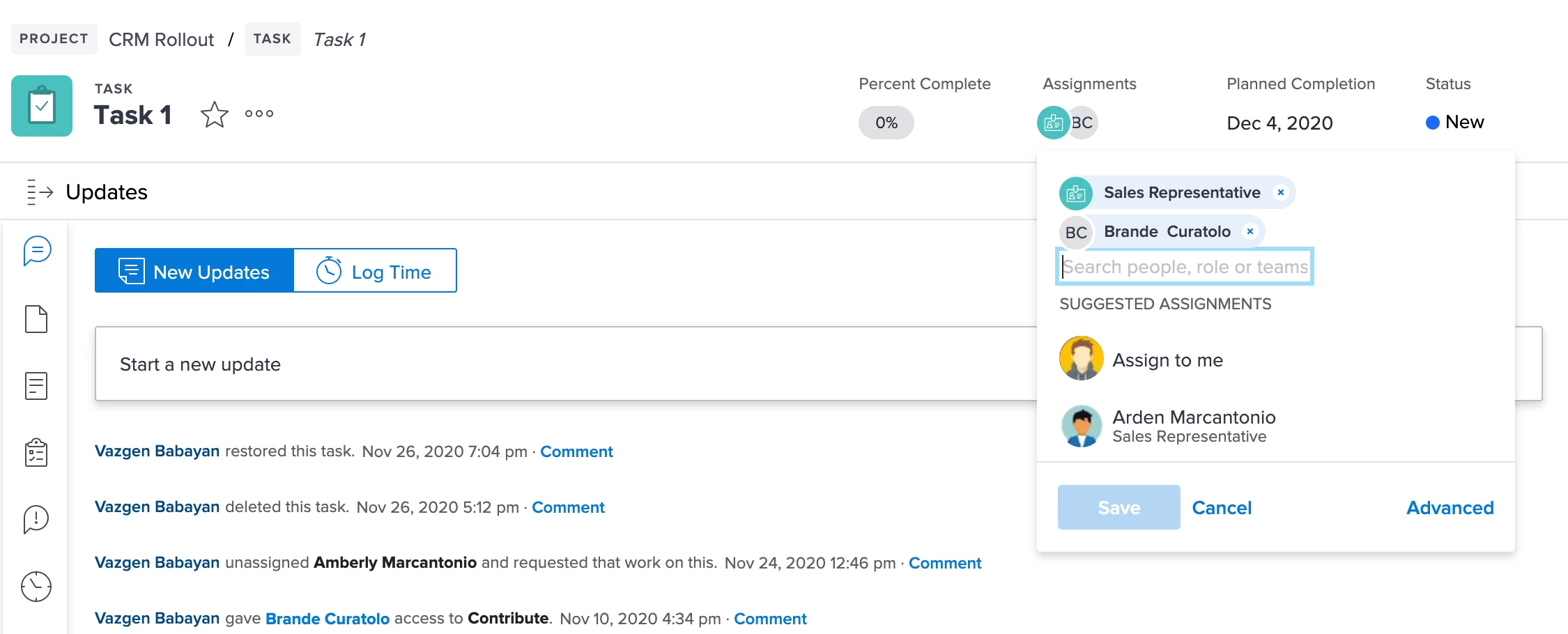
Task: Open the Hours clock sidebar icon
Action: point(36,587)
